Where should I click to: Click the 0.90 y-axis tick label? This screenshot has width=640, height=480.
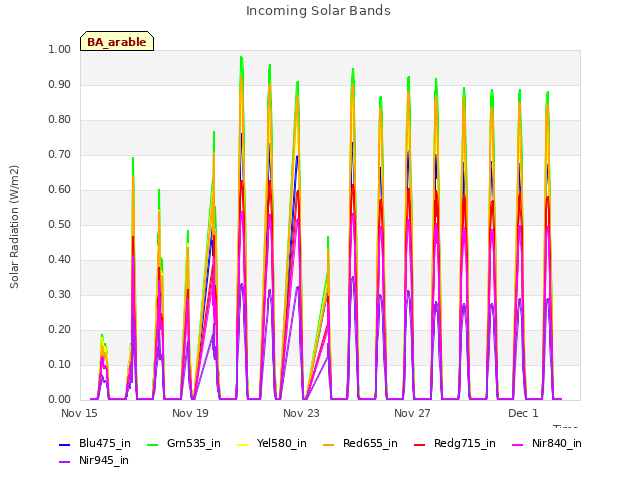tap(60, 84)
